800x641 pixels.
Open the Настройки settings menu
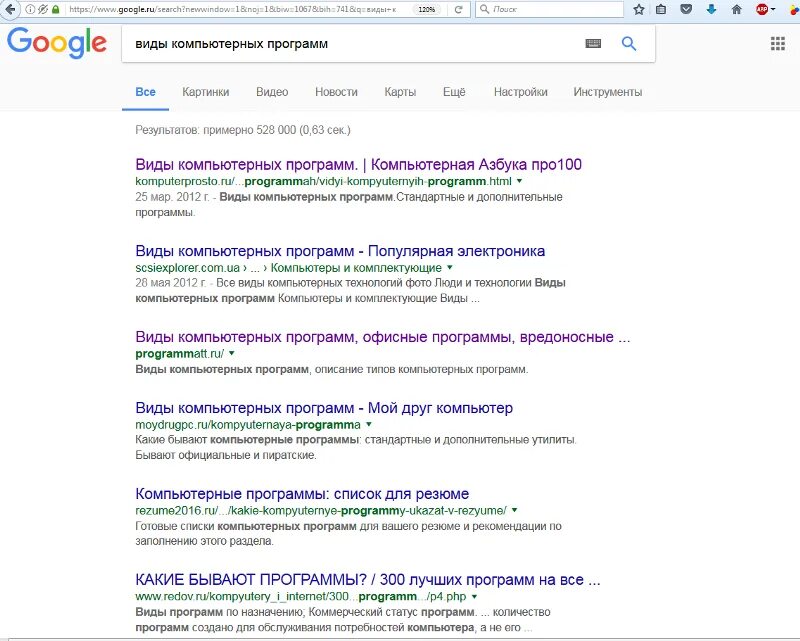(520, 92)
